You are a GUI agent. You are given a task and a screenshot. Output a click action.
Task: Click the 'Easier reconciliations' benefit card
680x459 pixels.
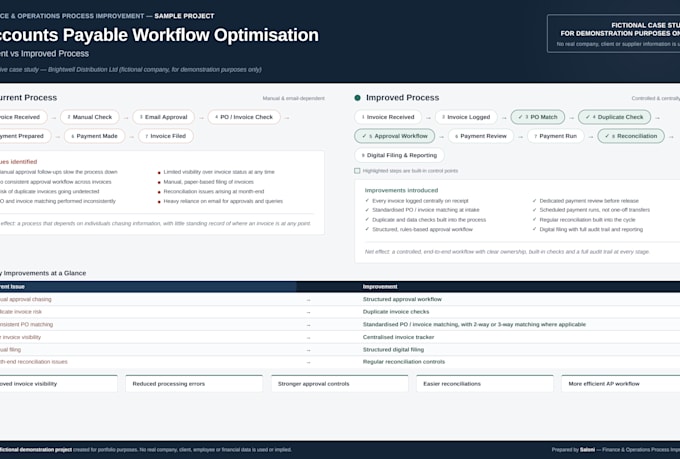point(485,384)
